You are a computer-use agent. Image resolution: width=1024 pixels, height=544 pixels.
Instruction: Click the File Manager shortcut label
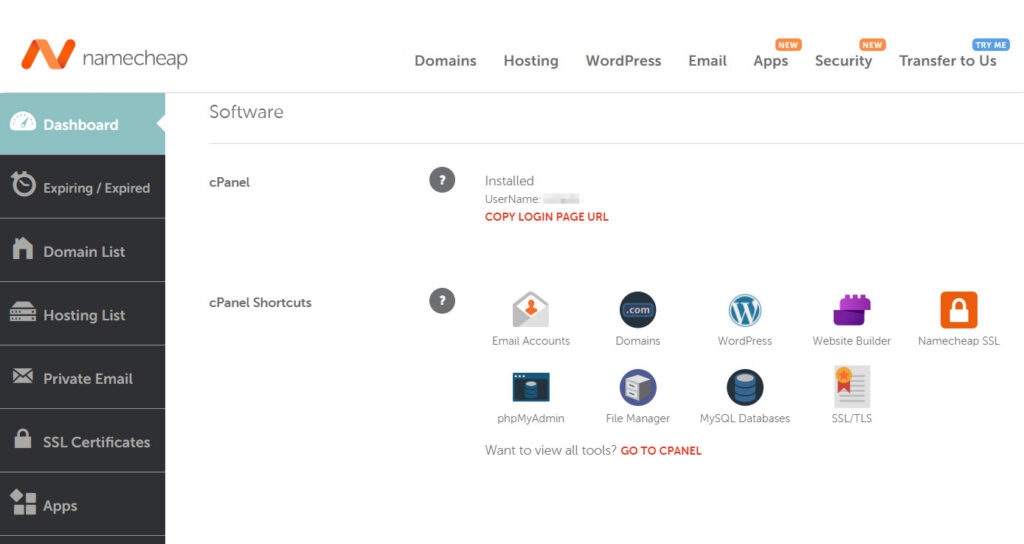pyautogui.click(x=637, y=418)
